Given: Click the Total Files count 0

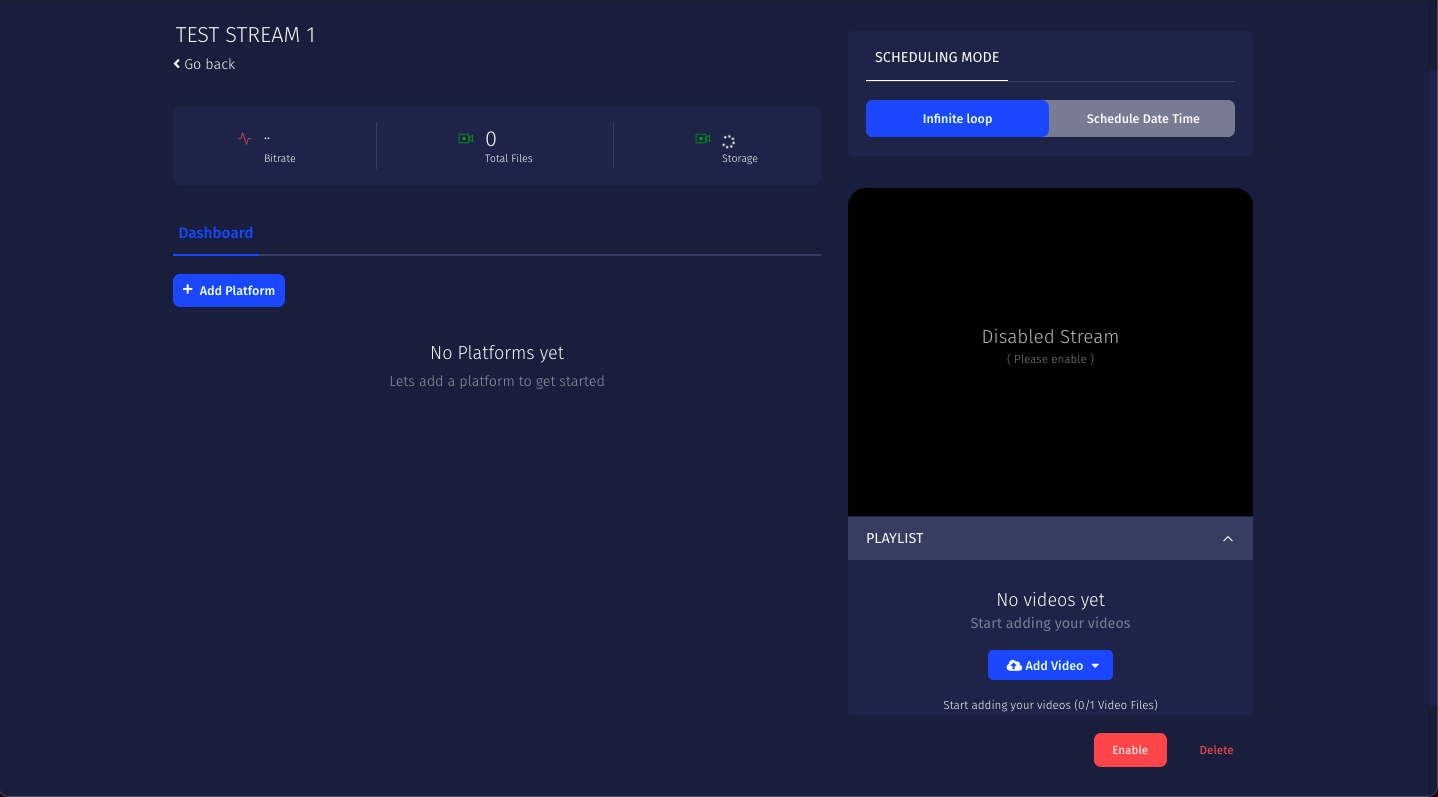Looking at the screenshot, I should pyautogui.click(x=491, y=139).
